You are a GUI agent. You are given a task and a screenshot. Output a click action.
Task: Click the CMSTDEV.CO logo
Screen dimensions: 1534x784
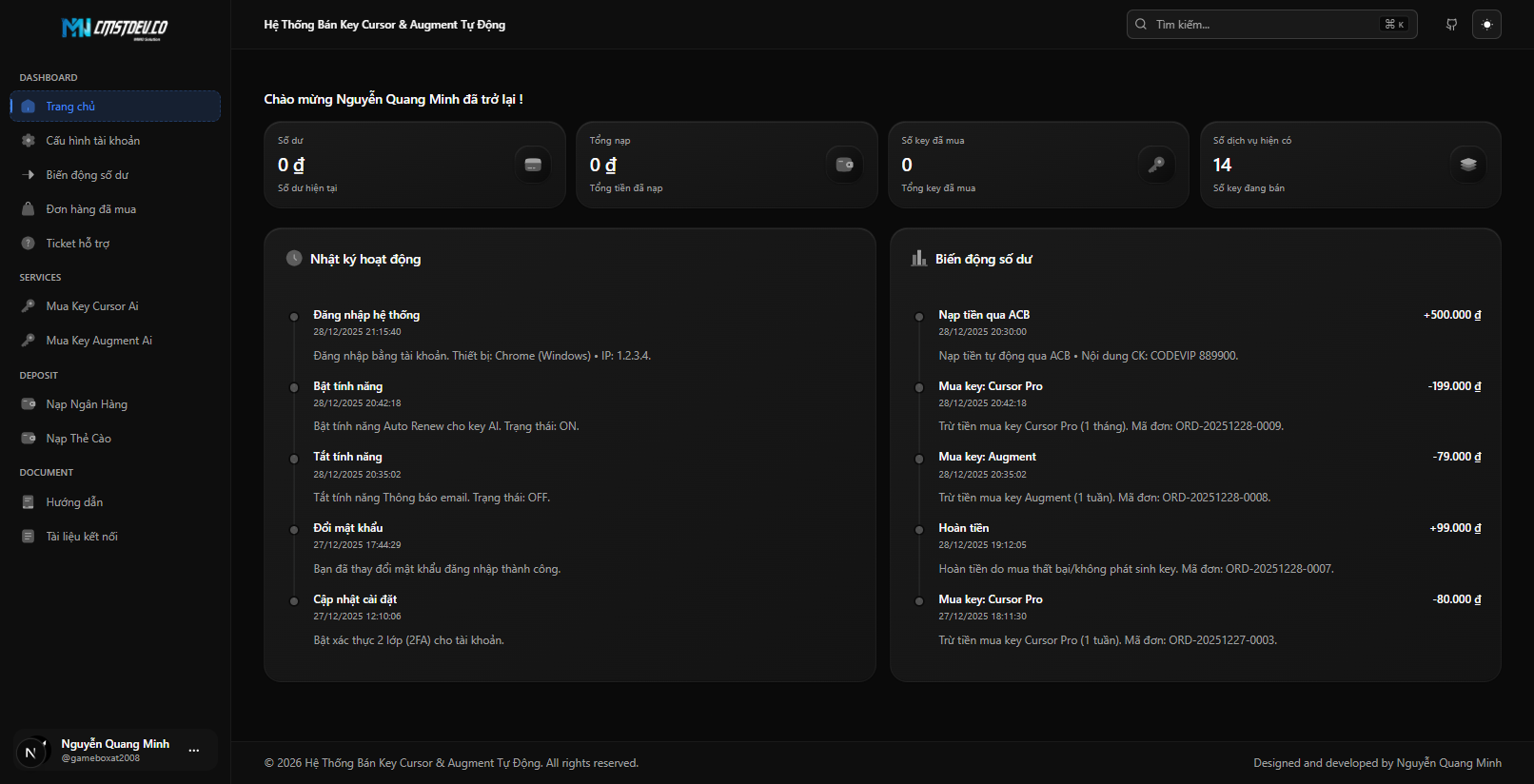point(114,29)
